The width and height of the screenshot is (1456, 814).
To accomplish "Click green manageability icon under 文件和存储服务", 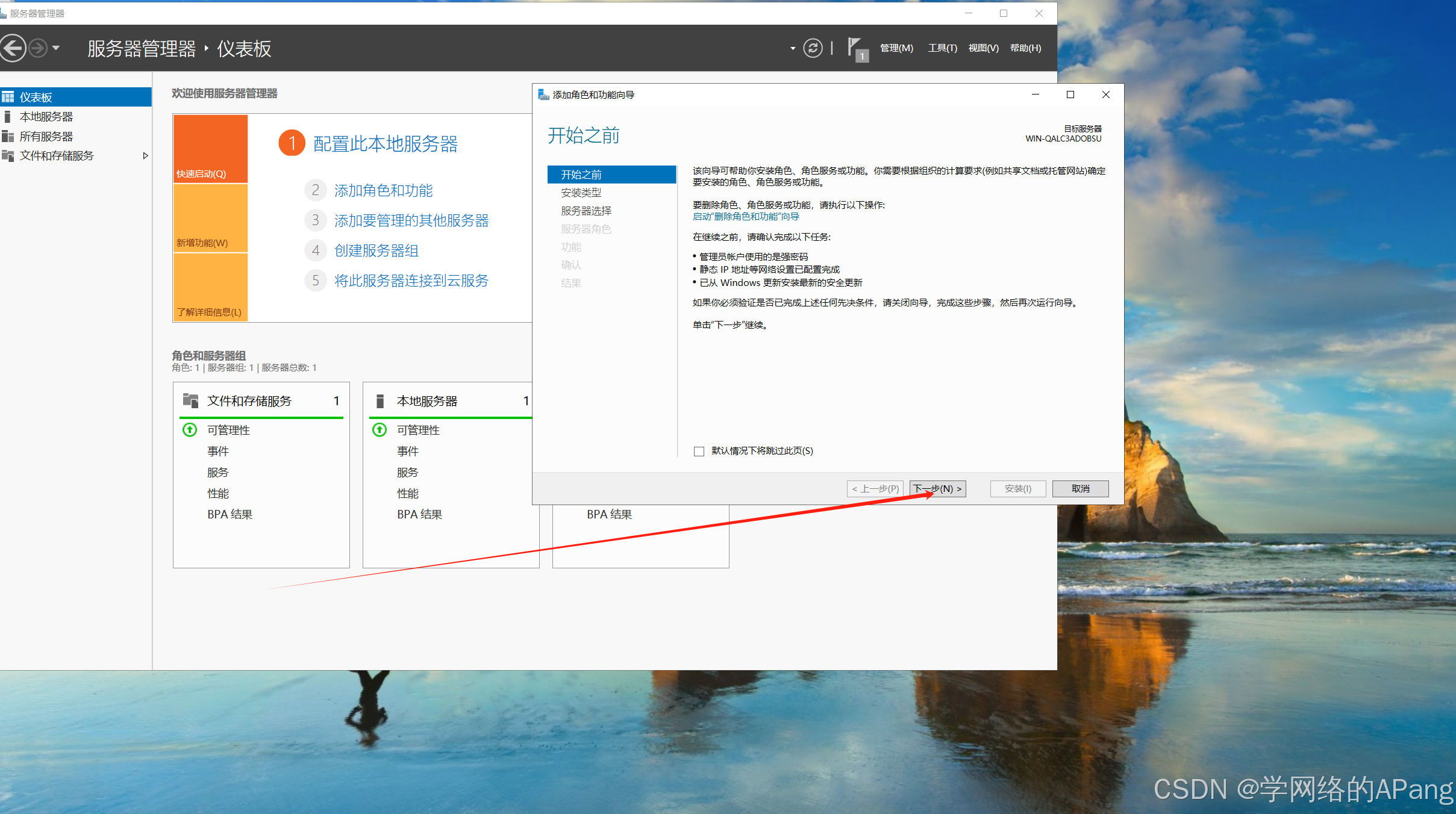I will [x=190, y=430].
